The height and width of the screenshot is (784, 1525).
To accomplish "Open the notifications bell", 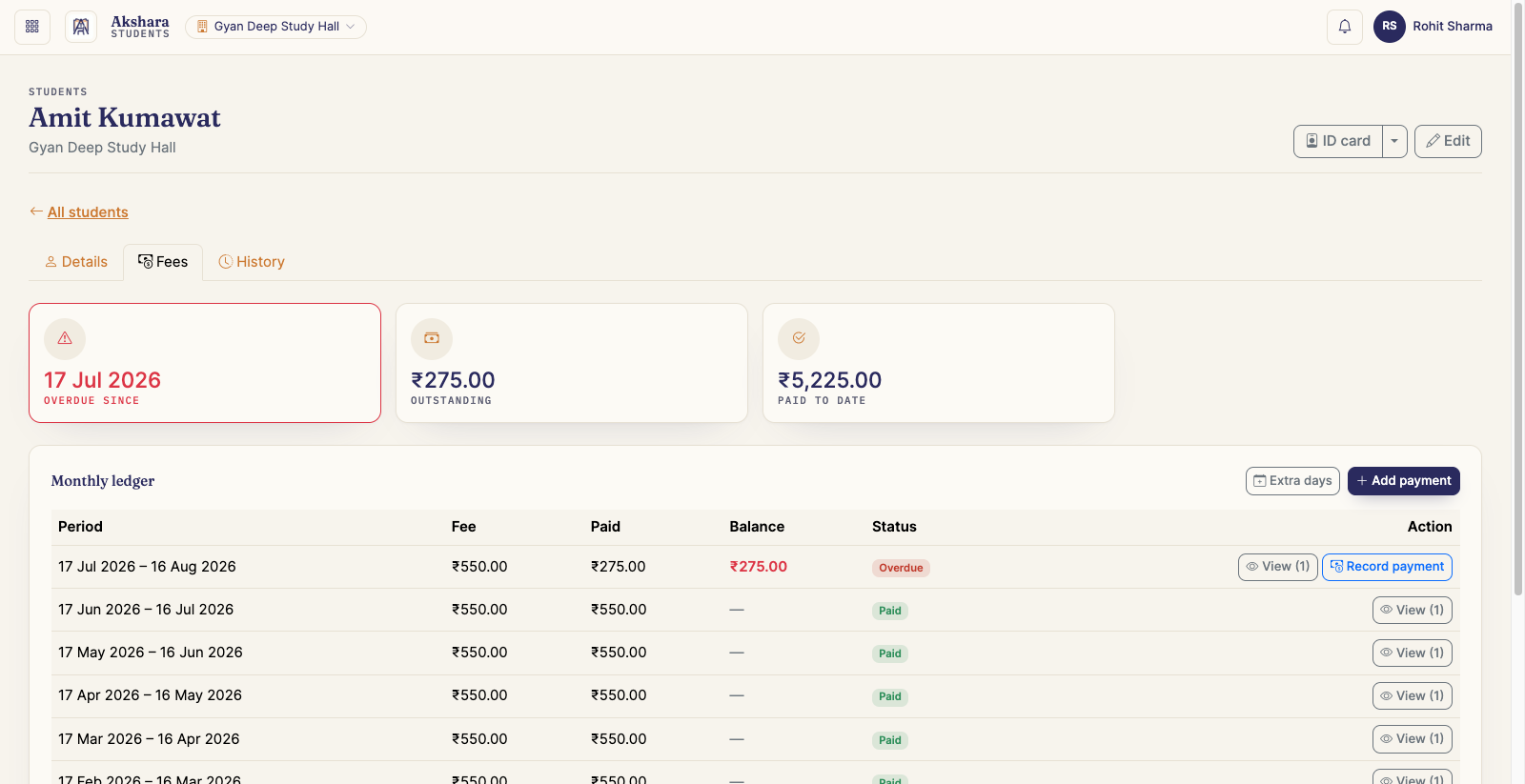I will [1345, 27].
